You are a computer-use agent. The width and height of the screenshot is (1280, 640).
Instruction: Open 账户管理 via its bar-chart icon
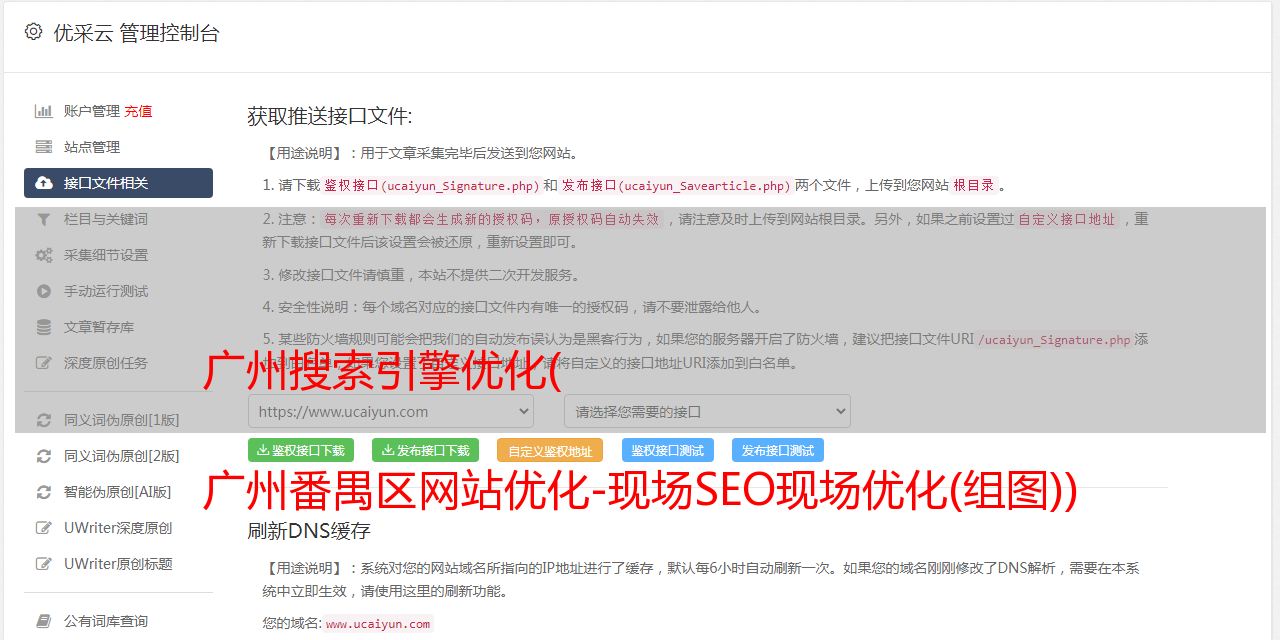(x=44, y=111)
